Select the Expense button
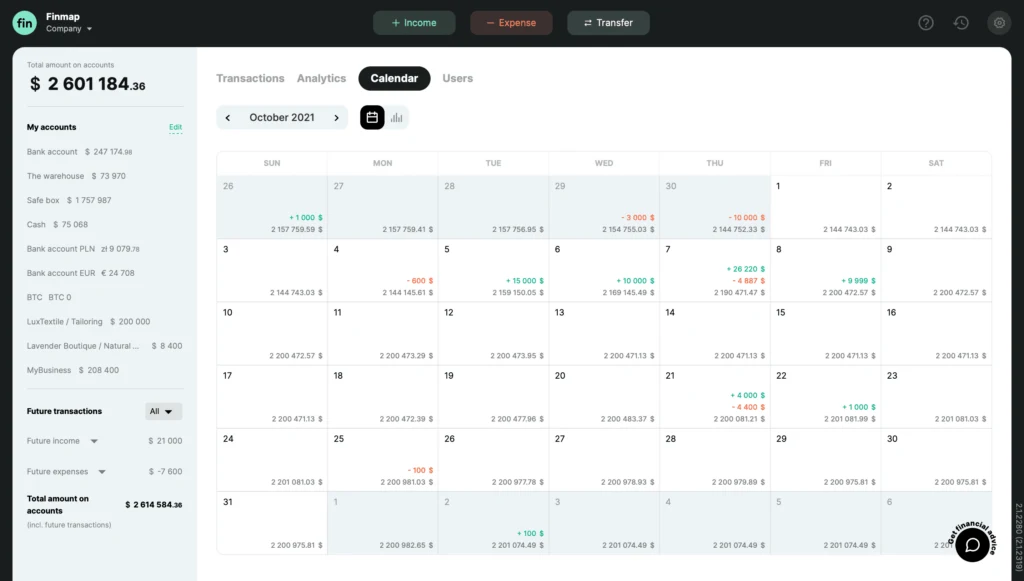 tap(511, 22)
